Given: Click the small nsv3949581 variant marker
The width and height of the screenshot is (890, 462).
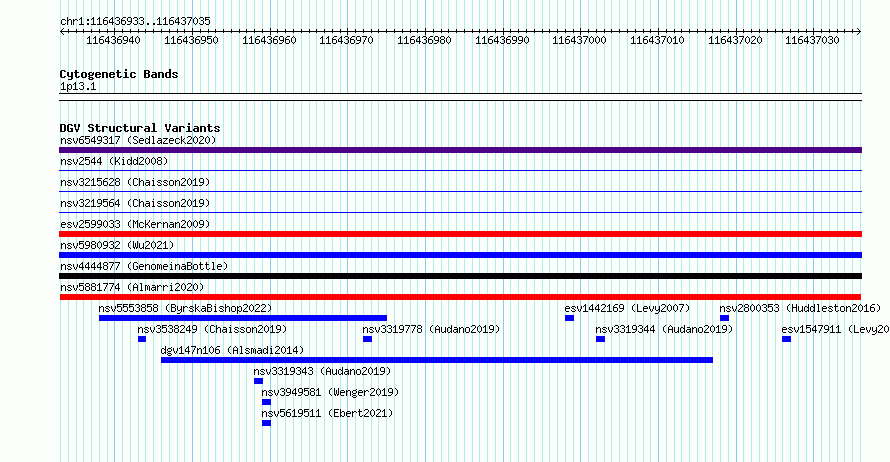Looking at the screenshot, I should pyautogui.click(x=266, y=402).
